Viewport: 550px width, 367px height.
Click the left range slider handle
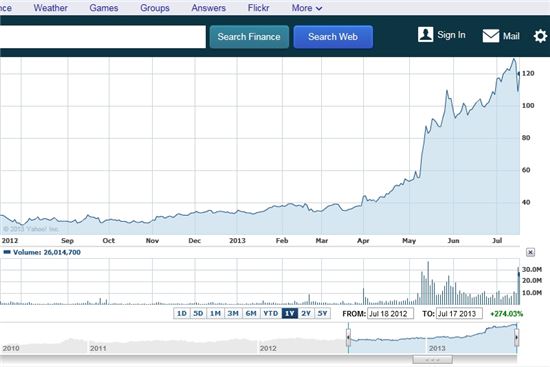click(348, 338)
